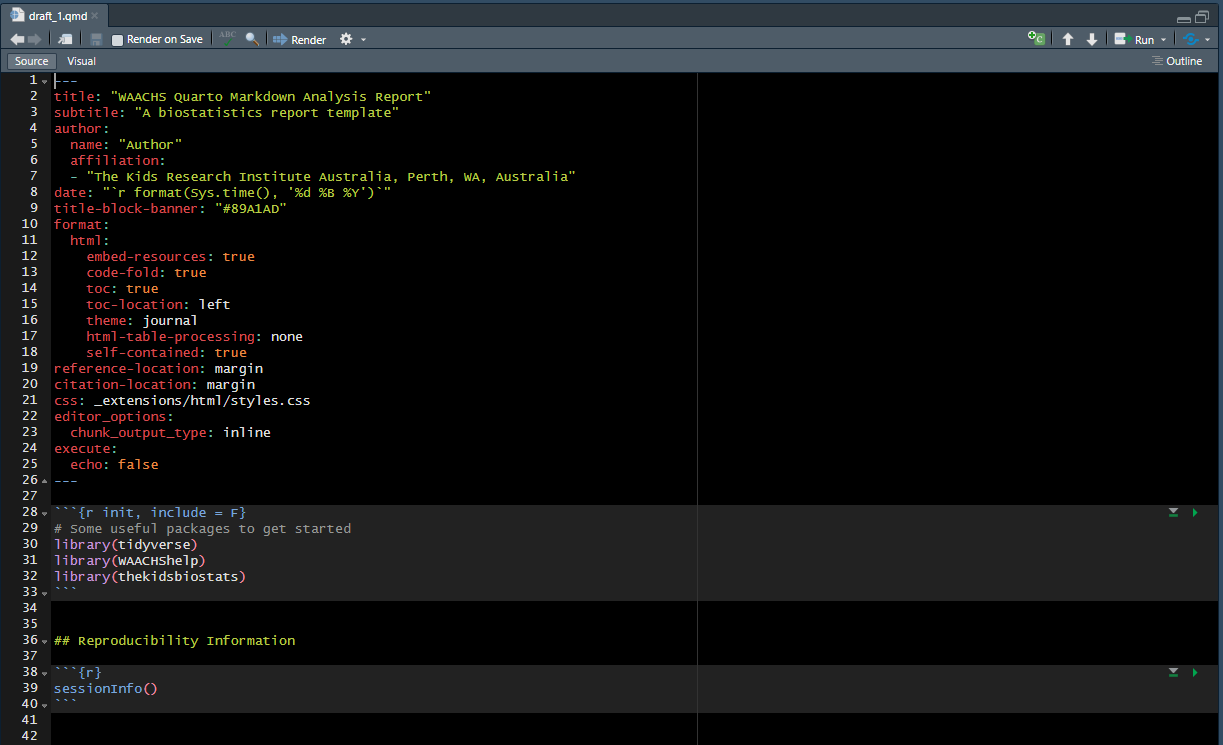Open publish dropdown arrow
This screenshot has width=1223, height=745.
pos(1207,40)
